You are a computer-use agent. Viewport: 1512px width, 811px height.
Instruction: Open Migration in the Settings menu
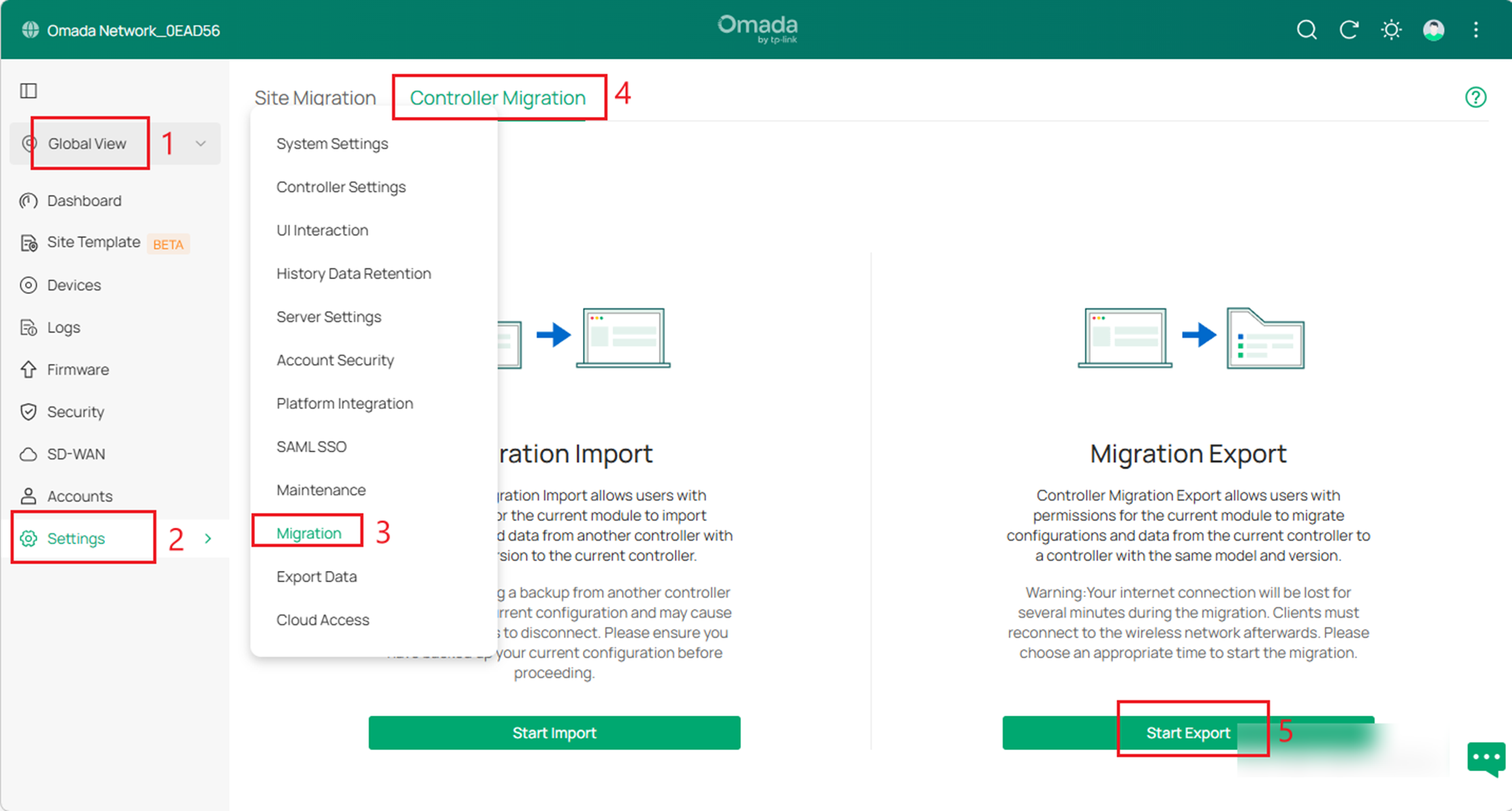[x=307, y=533]
